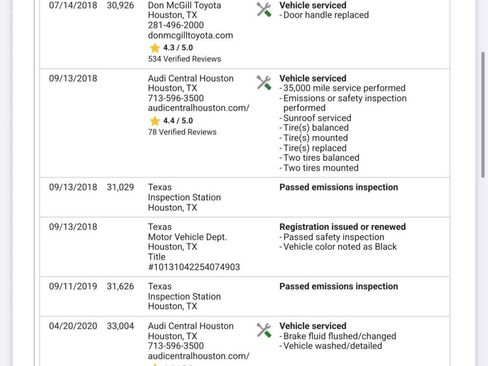Click Audi Central Houston name in 09/13/2018 row
The width and height of the screenshot is (488, 366).
[x=191, y=78]
